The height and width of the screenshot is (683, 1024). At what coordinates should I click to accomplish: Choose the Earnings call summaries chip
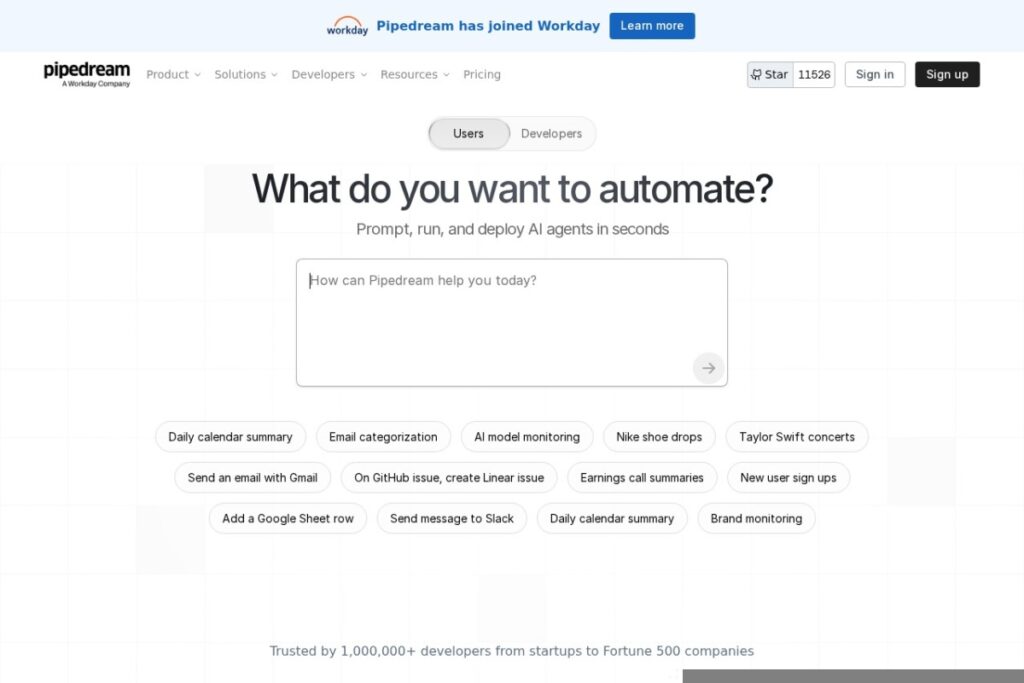coord(642,478)
